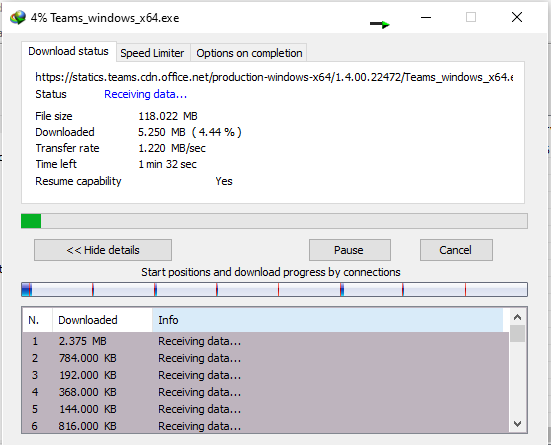Click the IDM globe icon in title bar
Screen dimensions: 551x445
tap(18, 17)
